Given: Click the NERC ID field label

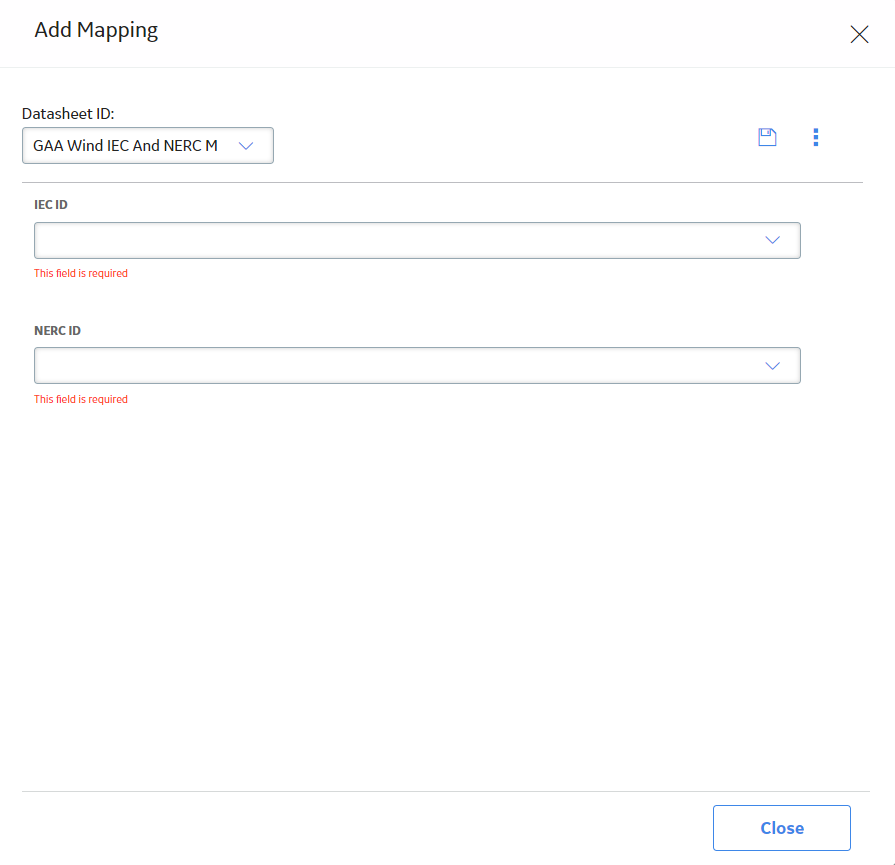Looking at the screenshot, I should click(x=57, y=331).
